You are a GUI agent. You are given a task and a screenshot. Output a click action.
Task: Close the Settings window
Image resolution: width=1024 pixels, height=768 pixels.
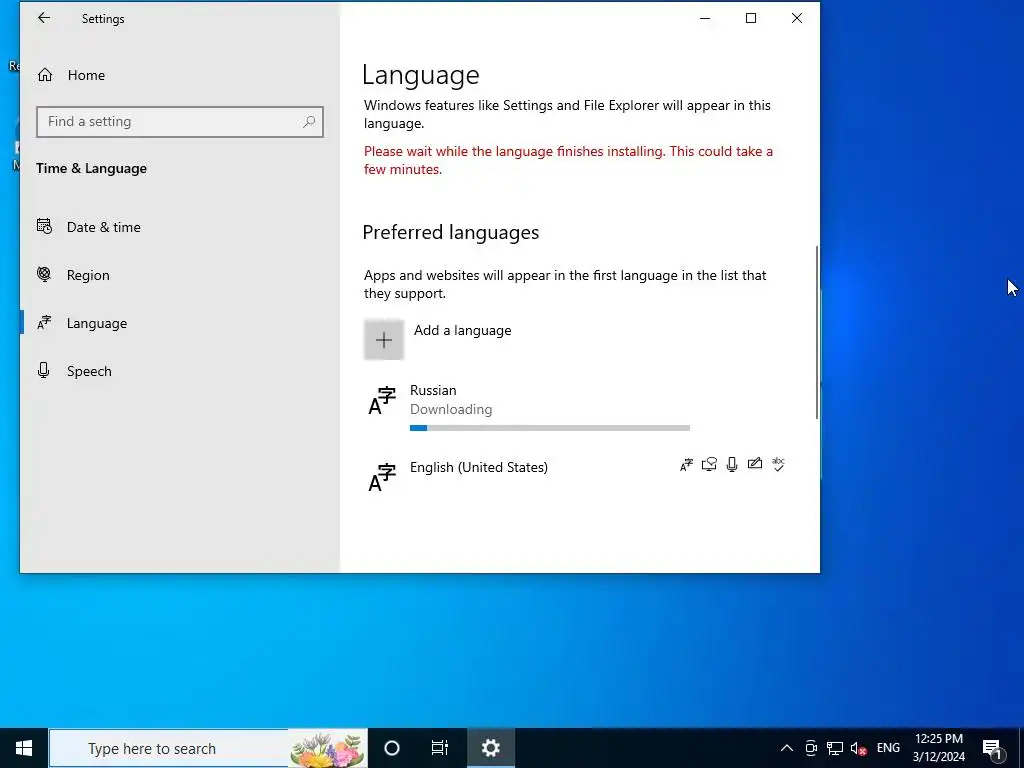click(x=797, y=18)
